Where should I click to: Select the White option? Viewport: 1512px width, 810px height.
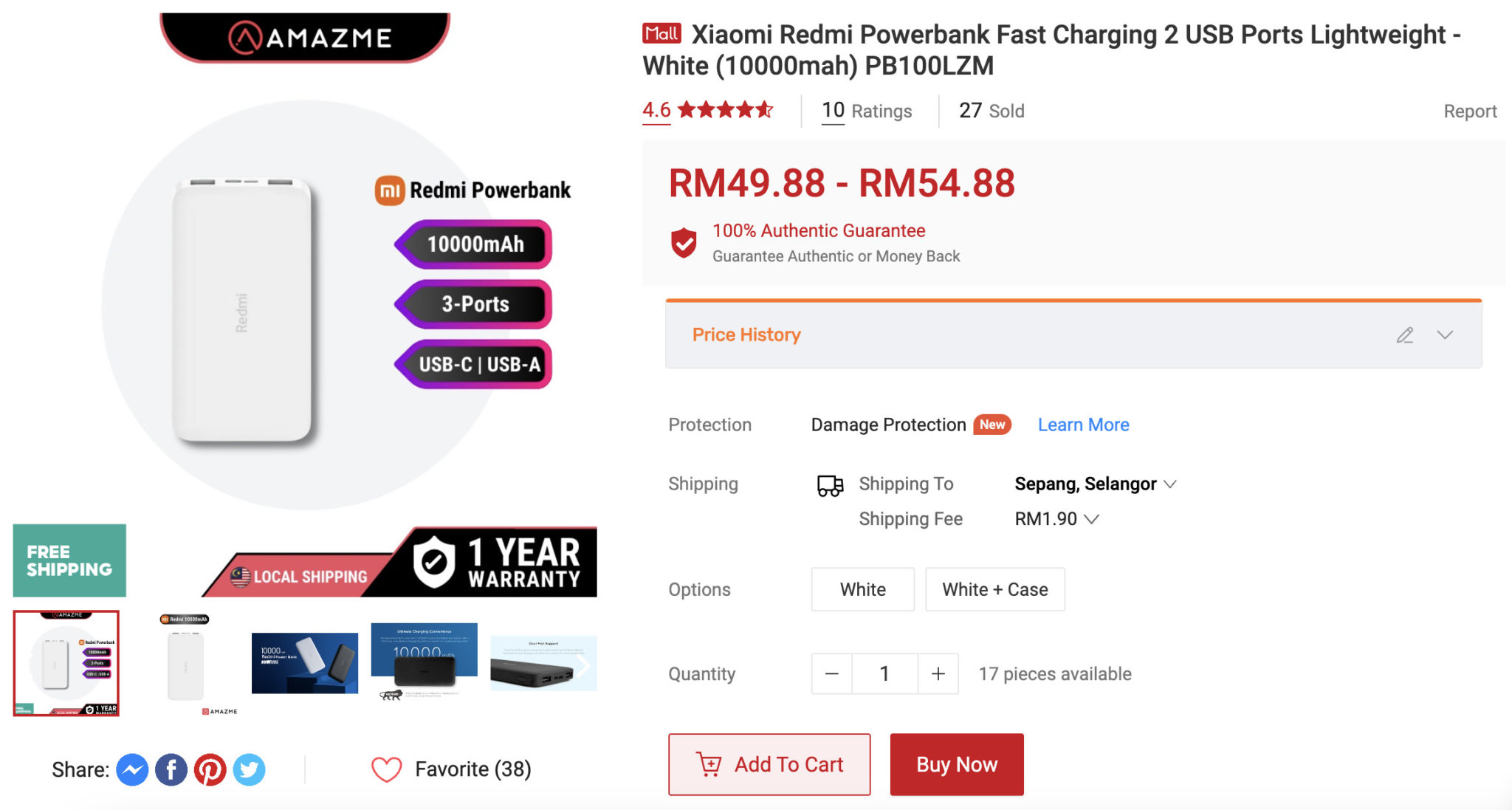(x=862, y=589)
